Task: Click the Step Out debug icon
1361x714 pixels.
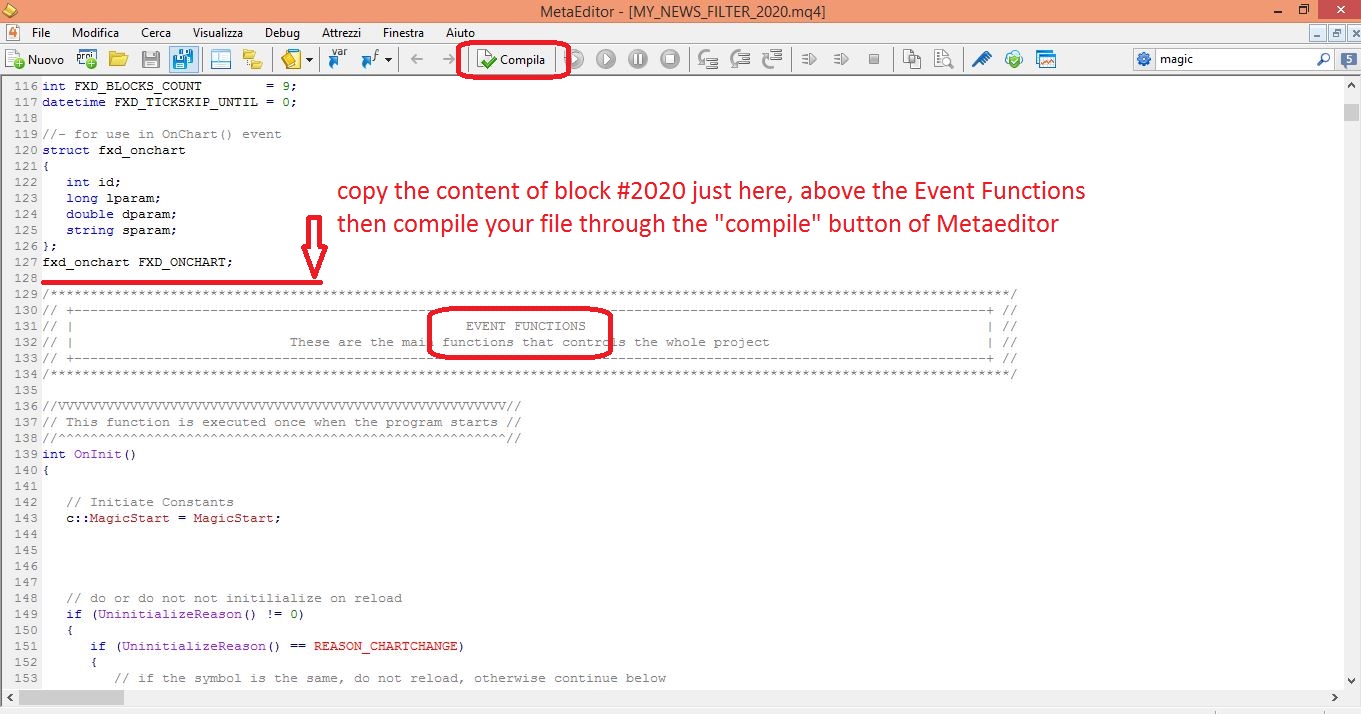Action: tap(772, 60)
